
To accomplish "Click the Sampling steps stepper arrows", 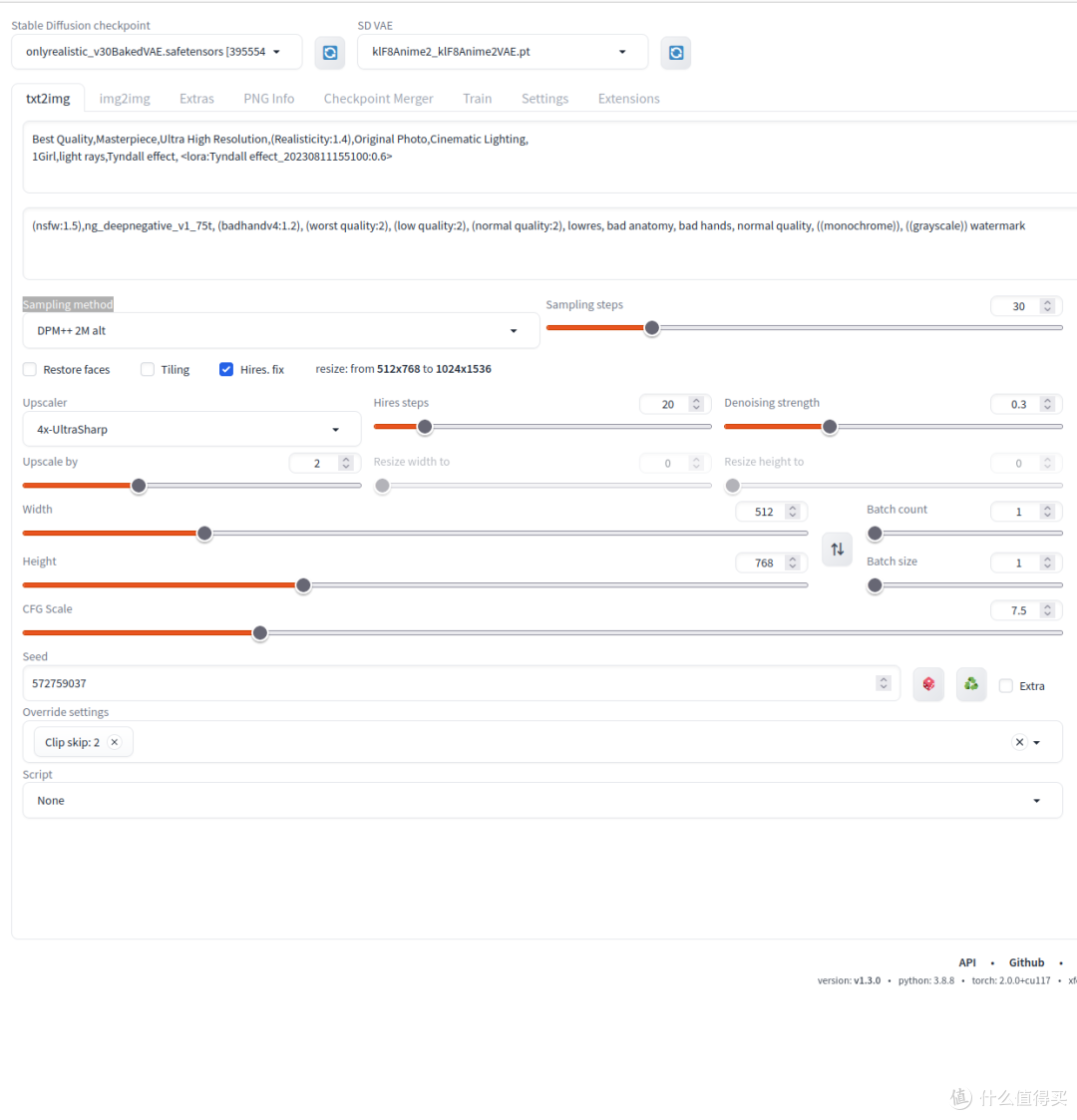I will pyautogui.click(x=1047, y=306).
